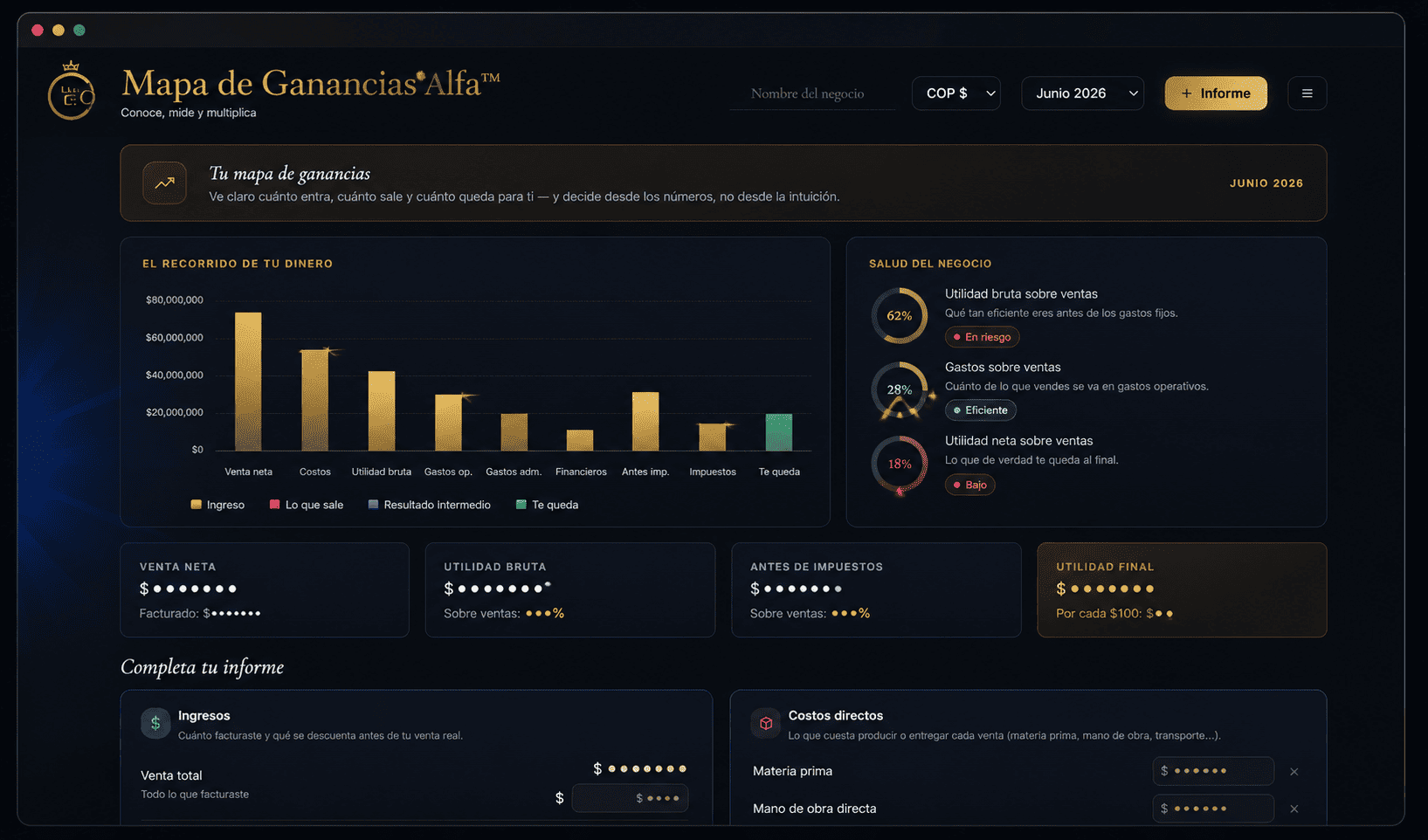
Task: Toggle the Te queda legend swatch
Action: [x=521, y=505]
